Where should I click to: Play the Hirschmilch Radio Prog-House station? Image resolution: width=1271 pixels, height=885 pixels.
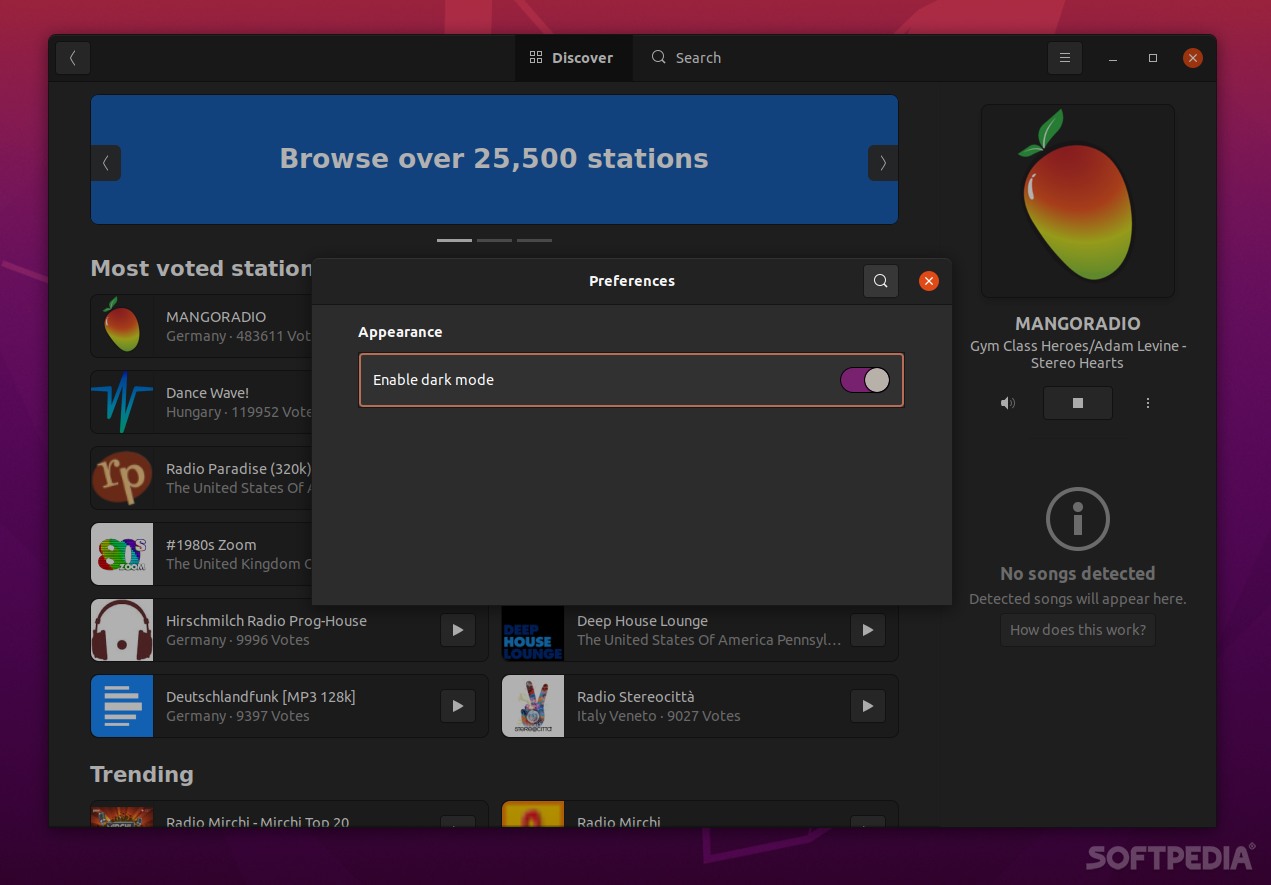coord(458,630)
